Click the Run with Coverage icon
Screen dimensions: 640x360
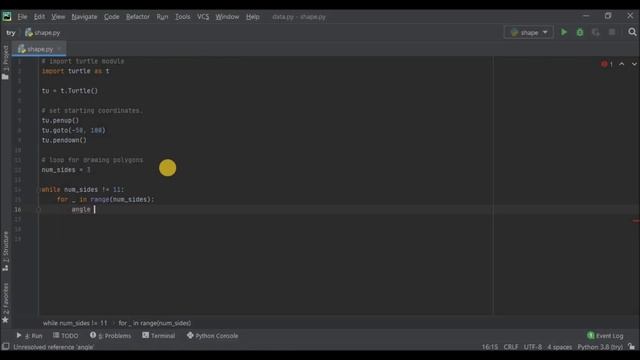pyautogui.click(x=596, y=32)
